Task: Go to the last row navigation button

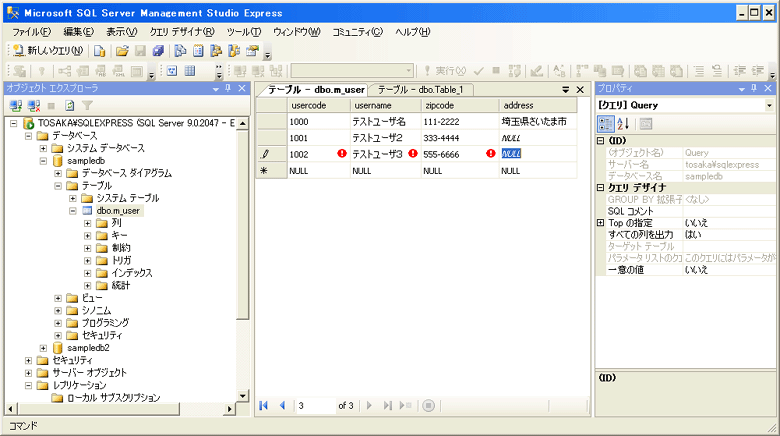Action: (x=388, y=406)
